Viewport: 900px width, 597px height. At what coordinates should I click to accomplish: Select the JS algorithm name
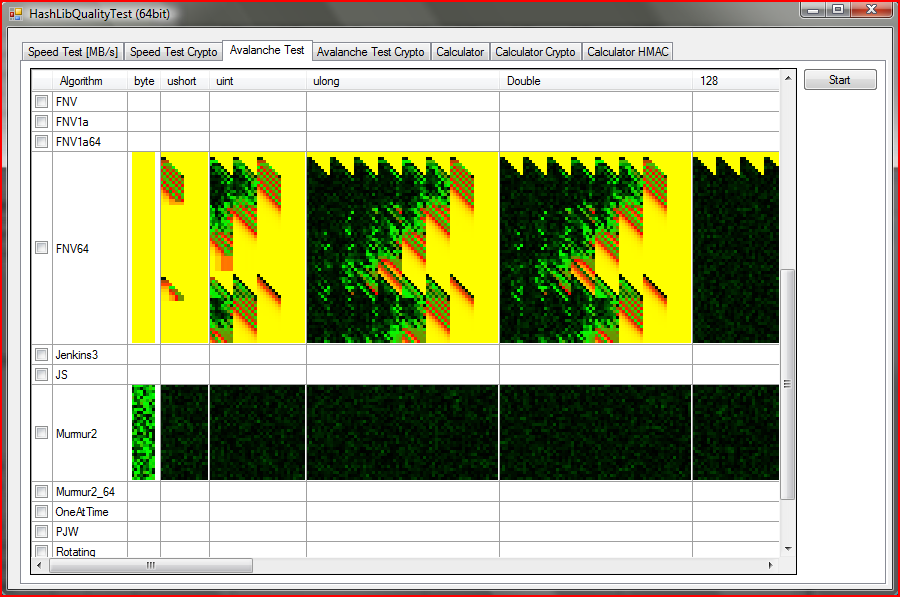point(61,375)
